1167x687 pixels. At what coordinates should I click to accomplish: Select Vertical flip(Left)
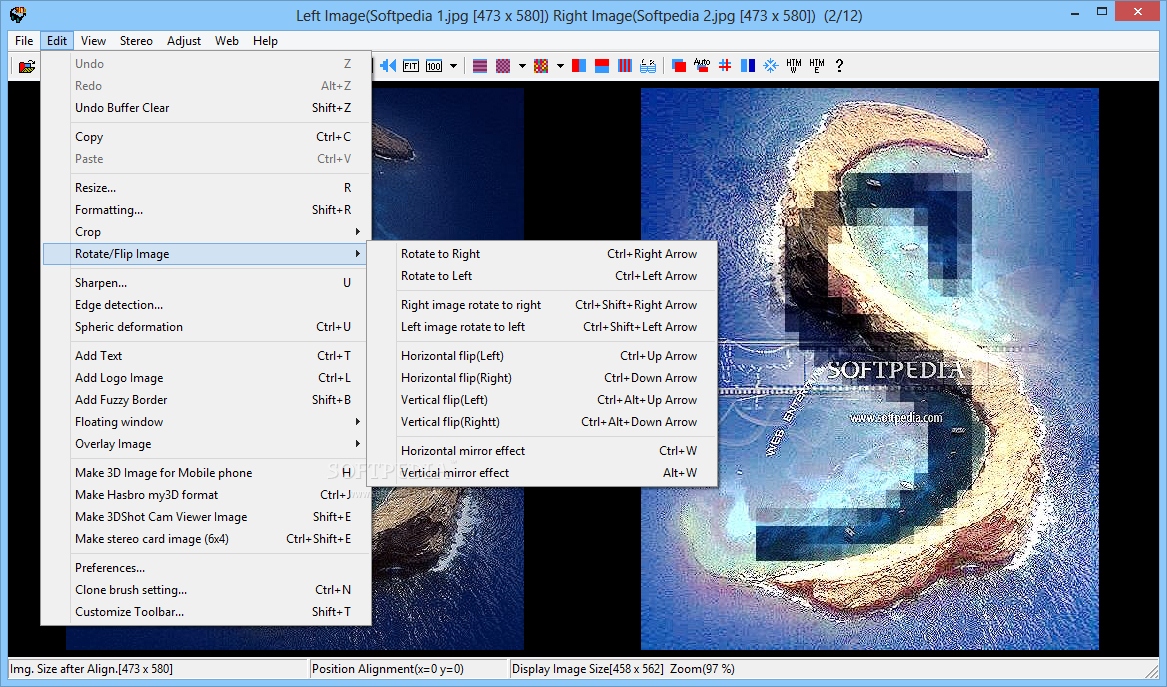click(543, 400)
